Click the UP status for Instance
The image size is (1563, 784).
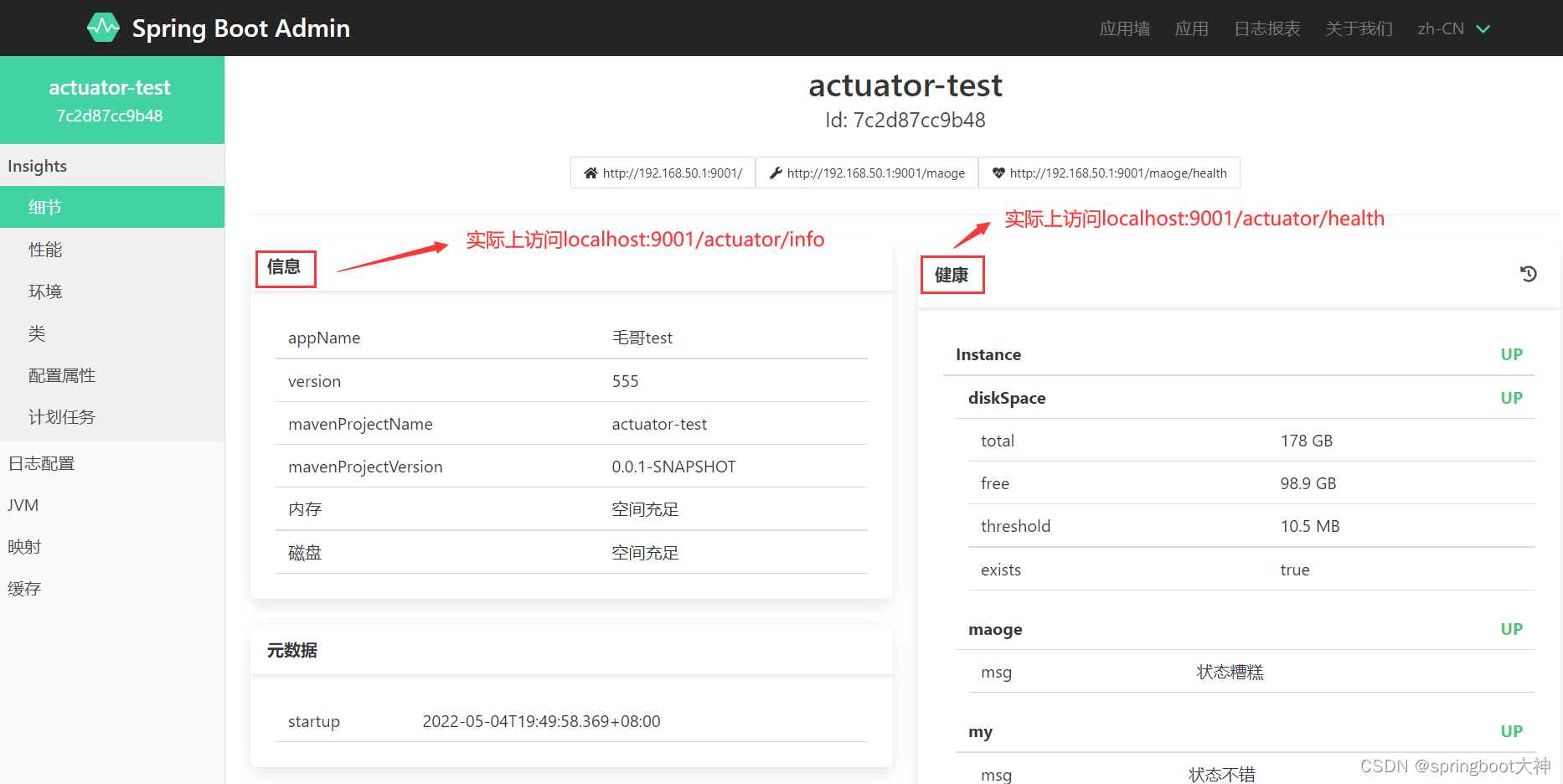[1511, 354]
